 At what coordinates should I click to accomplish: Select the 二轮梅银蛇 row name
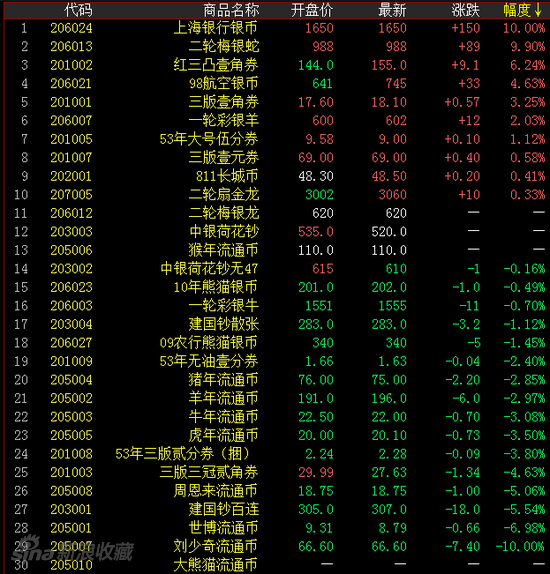click(224, 46)
